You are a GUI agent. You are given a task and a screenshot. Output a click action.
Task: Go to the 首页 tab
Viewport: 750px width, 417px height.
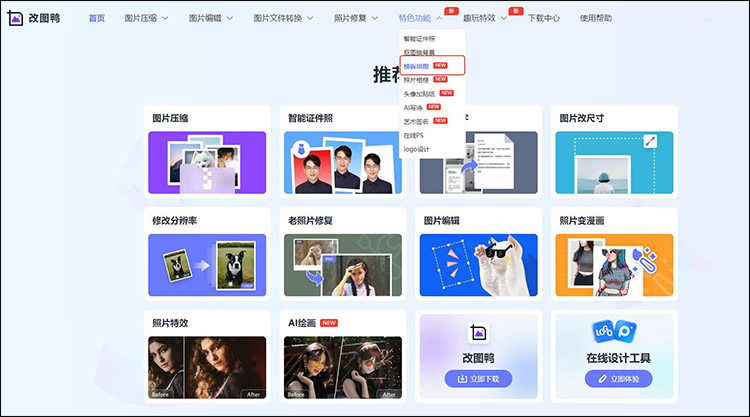click(x=96, y=19)
